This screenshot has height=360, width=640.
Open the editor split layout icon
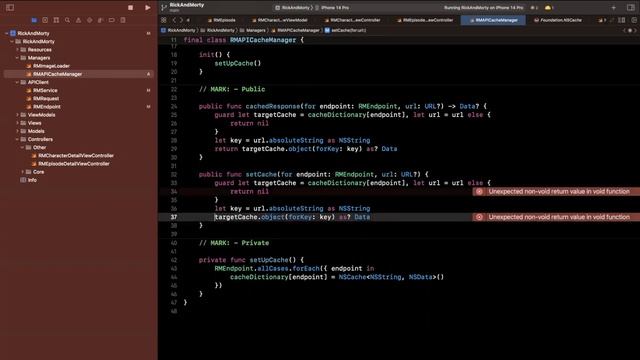(x=621, y=20)
